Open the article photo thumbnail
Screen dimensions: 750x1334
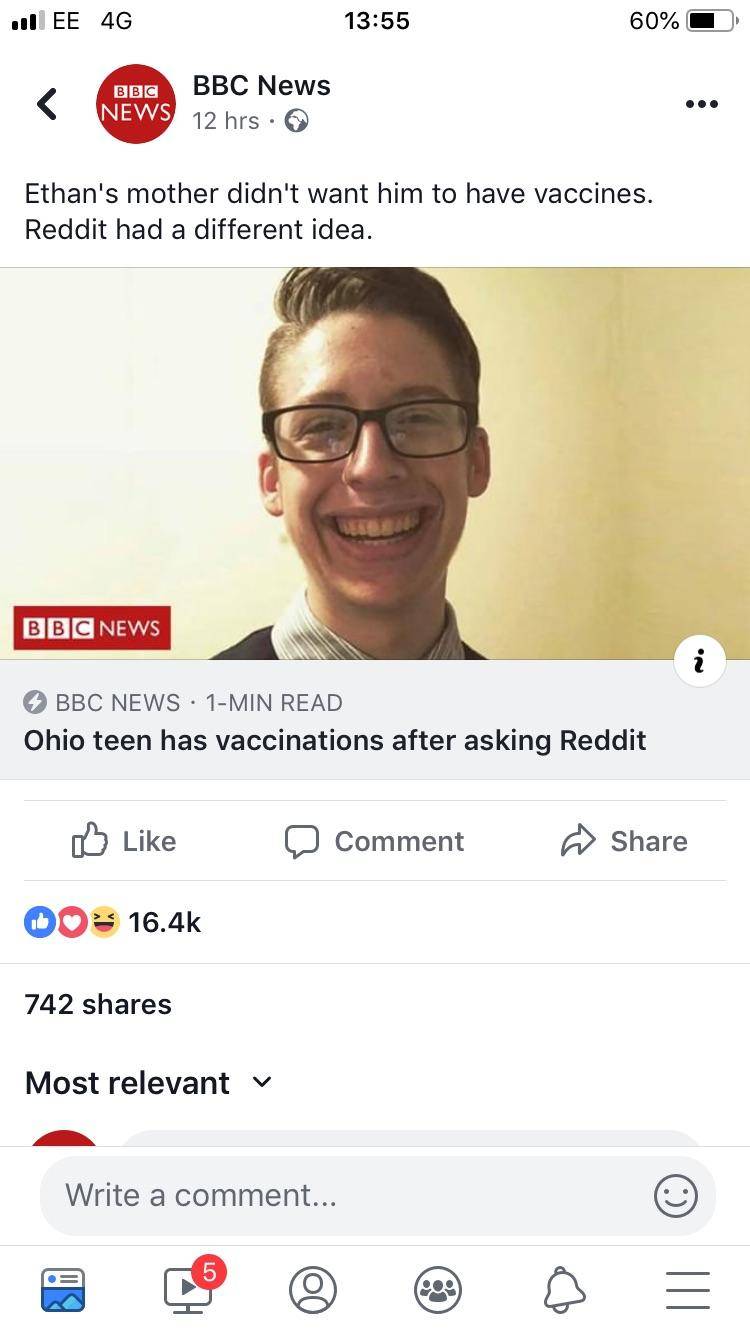(375, 462)
